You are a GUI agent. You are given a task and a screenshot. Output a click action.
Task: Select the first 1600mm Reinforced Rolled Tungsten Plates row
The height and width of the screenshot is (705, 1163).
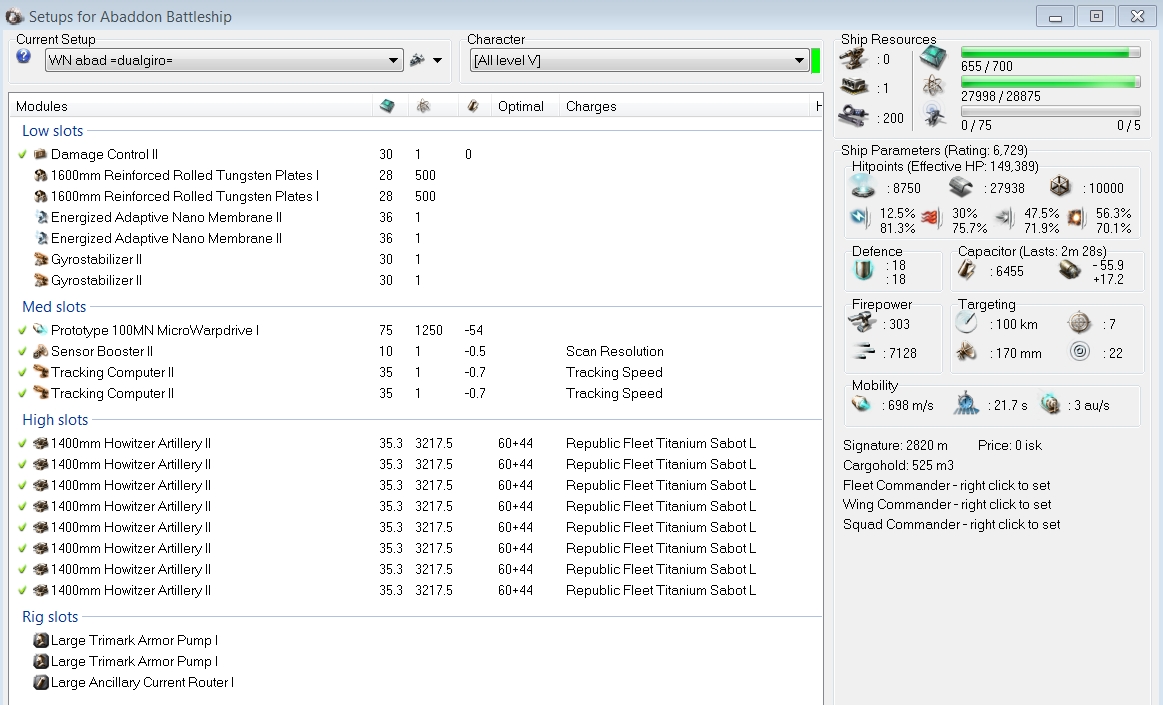(x=415, y=175)
